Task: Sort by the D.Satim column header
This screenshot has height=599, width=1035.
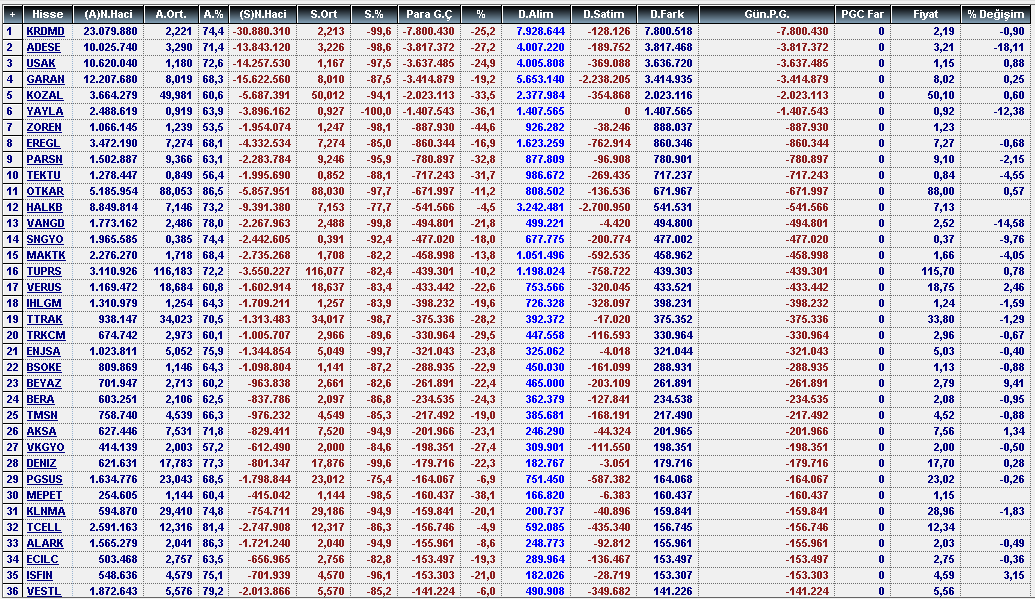Action: 603,15
